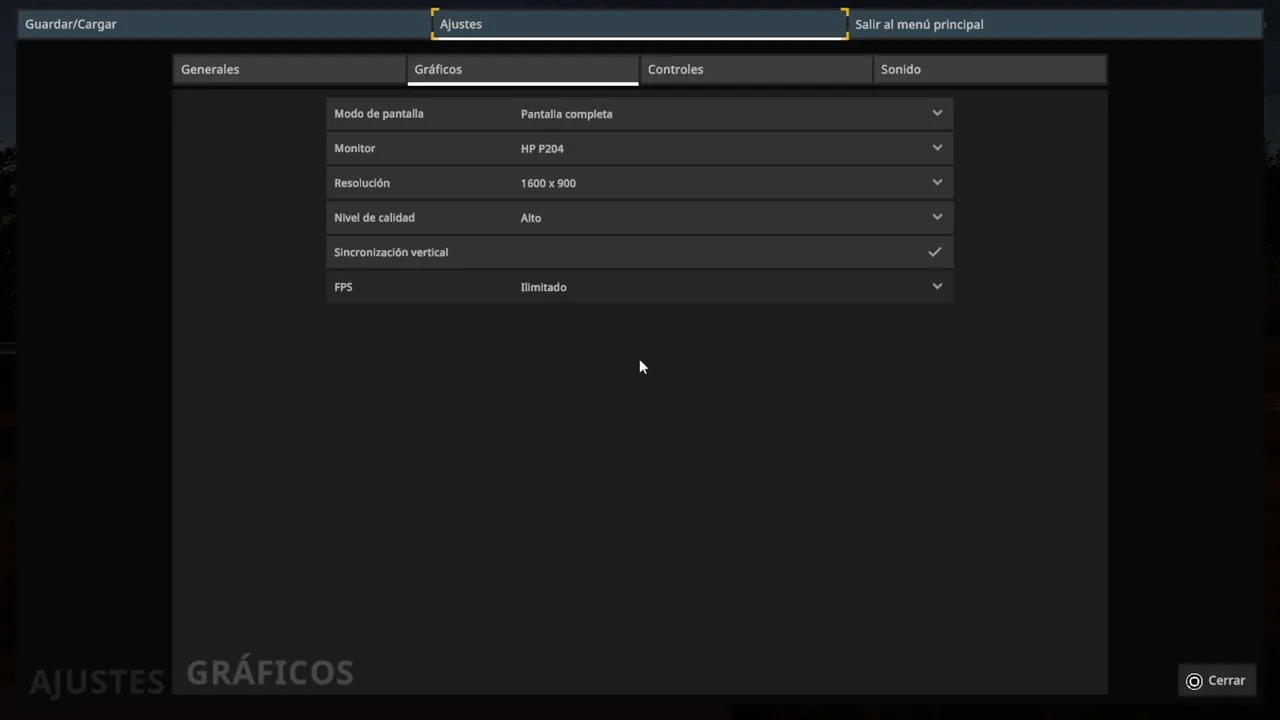This screenshot has width=1280, height=720.
Task: Click the Resolución label
Action: coord(362,183)
